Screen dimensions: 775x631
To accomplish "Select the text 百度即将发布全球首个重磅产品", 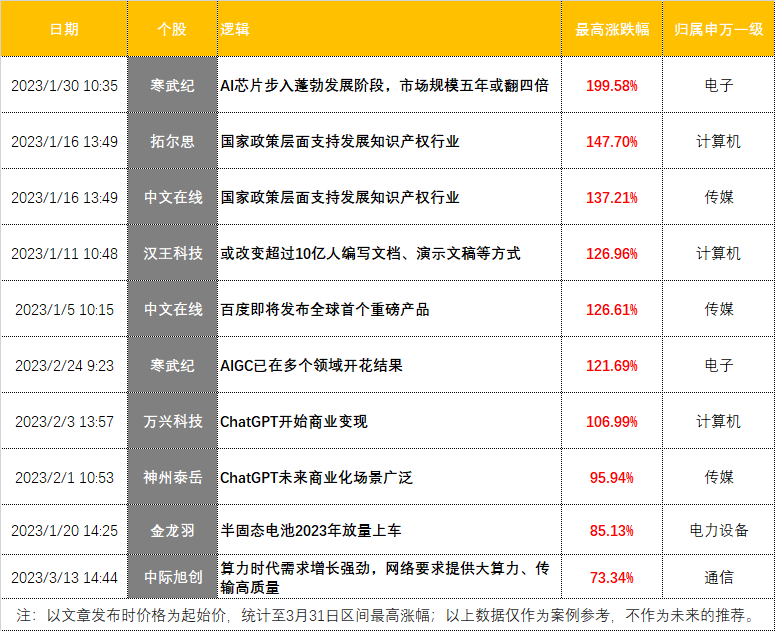I will (x=325, y=310).
